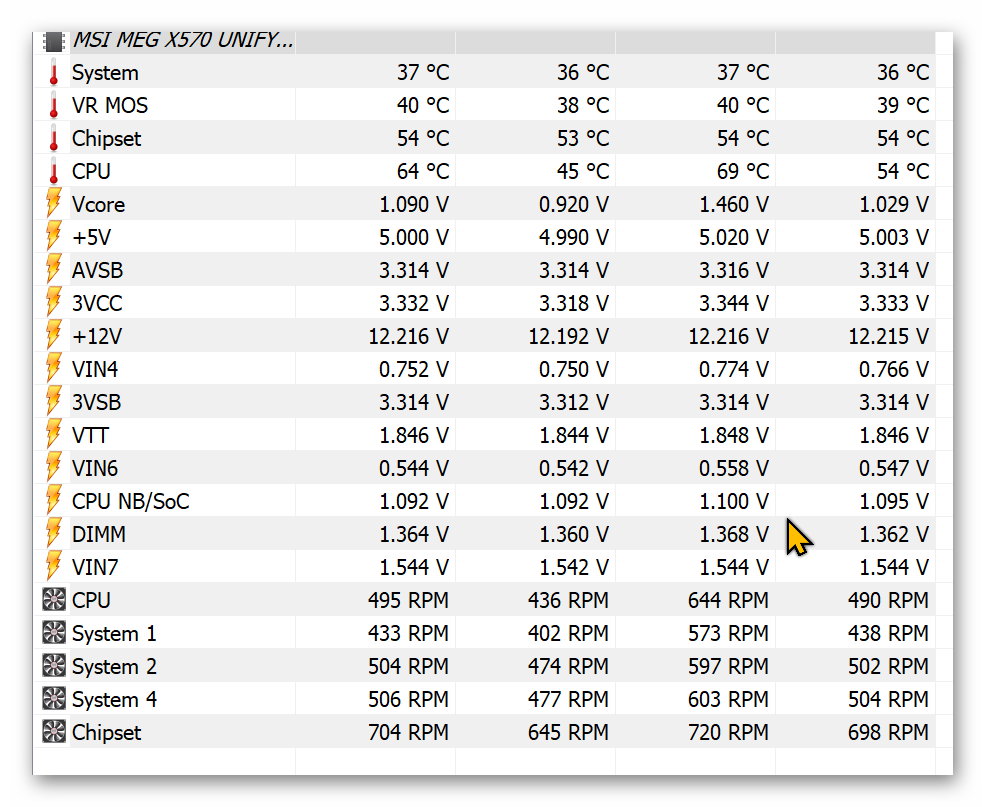Screen dimensions: 985x807
Task: Click the VR MOS value 38 °C
Action: click(x=583, y=105)
